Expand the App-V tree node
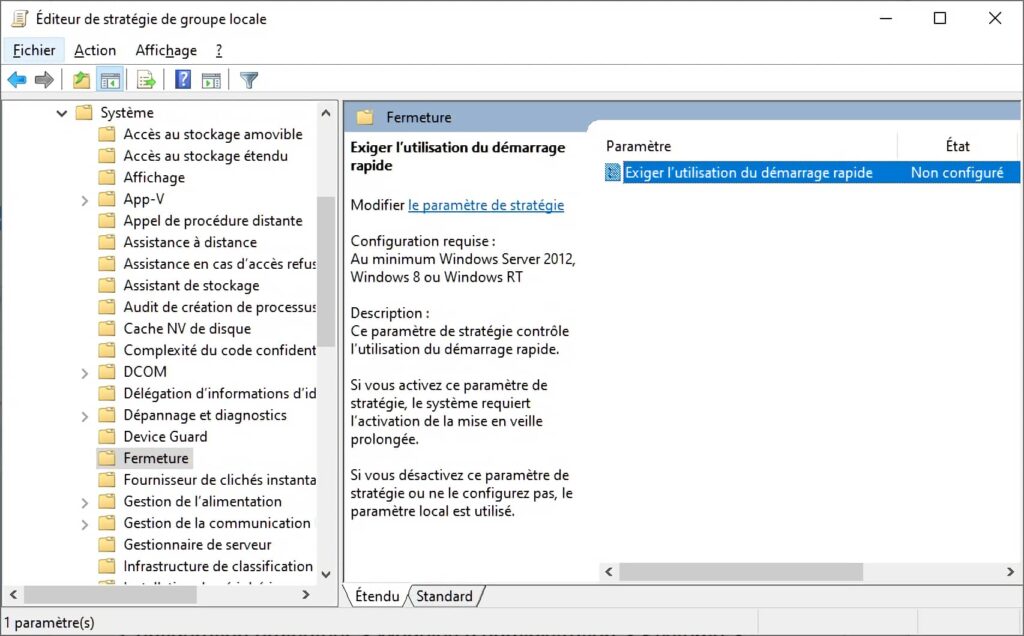 coord(85,199)
